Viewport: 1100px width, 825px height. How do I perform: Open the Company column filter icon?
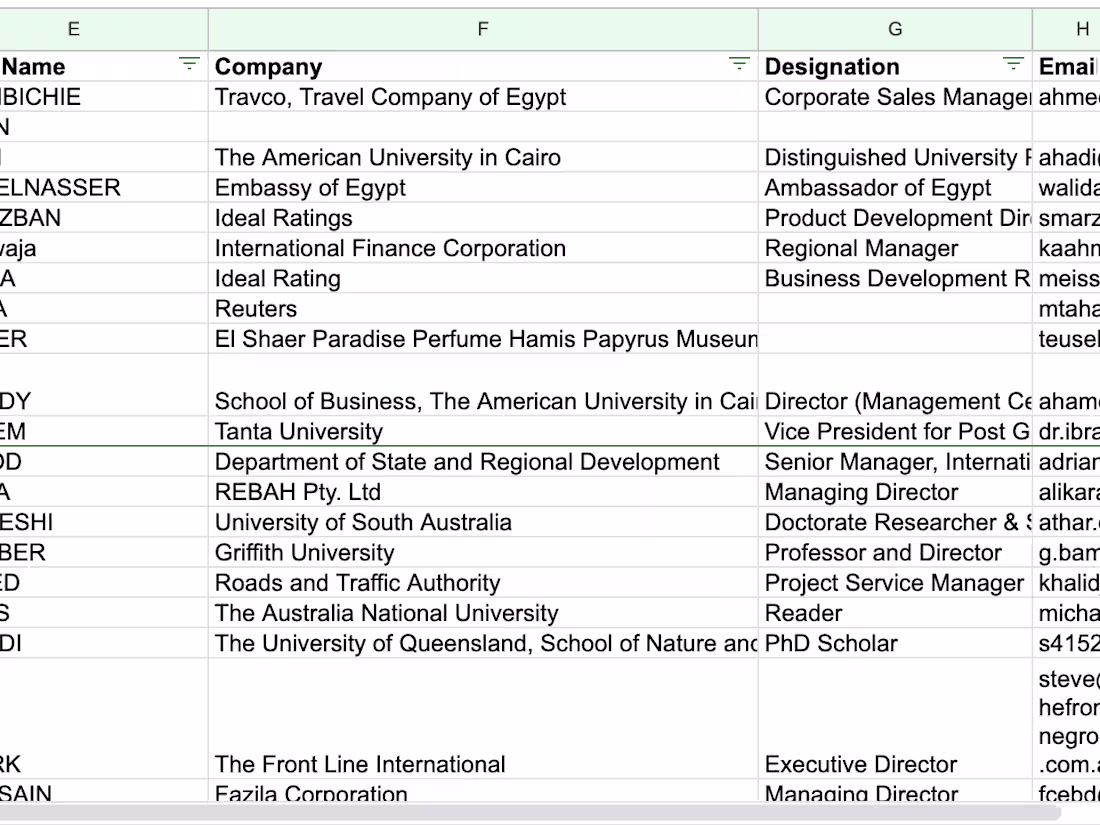pyautogui.click(x=739, y=65)
